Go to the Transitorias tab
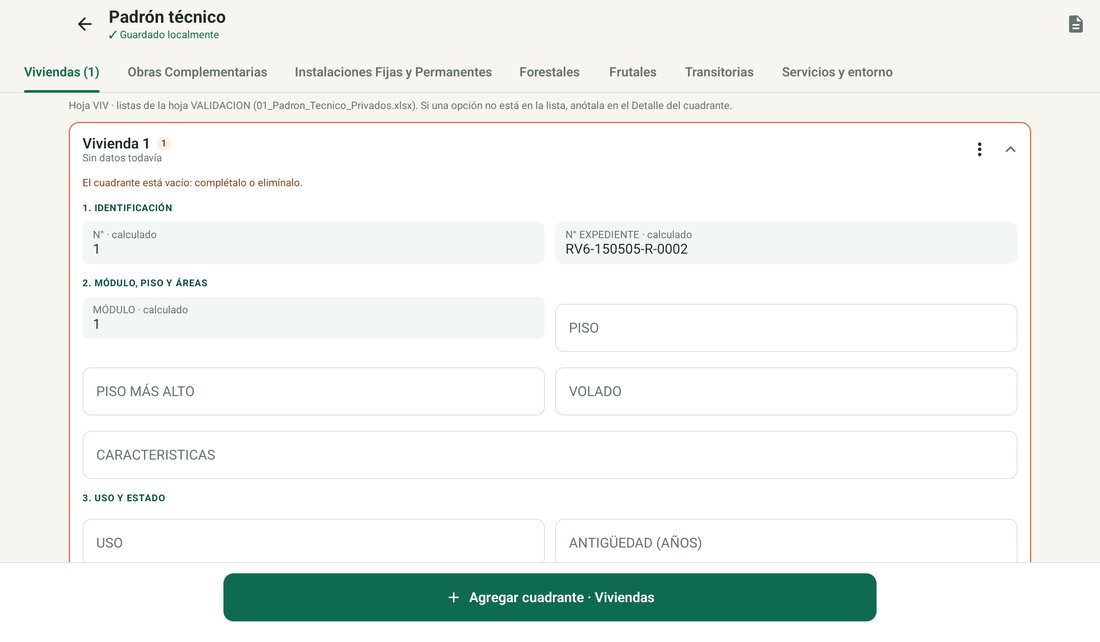Screen dimensions: 1100x642 719,72
